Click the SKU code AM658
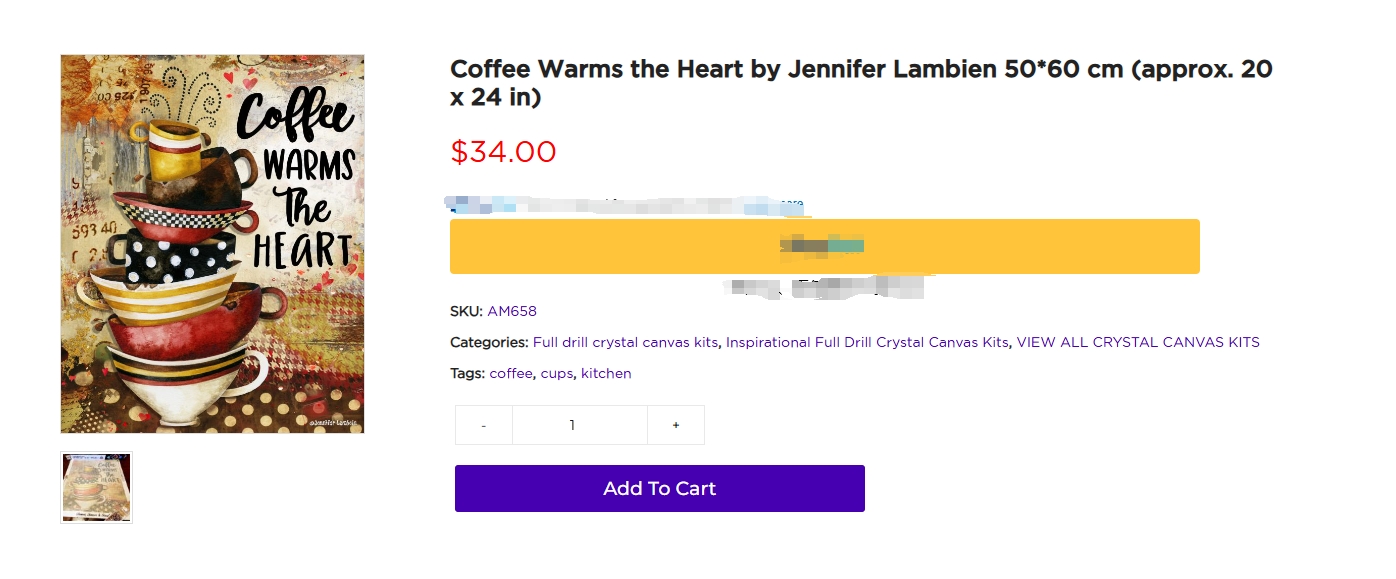The width and height of the screenshot is (1396, 579). [x=512, y=311]
